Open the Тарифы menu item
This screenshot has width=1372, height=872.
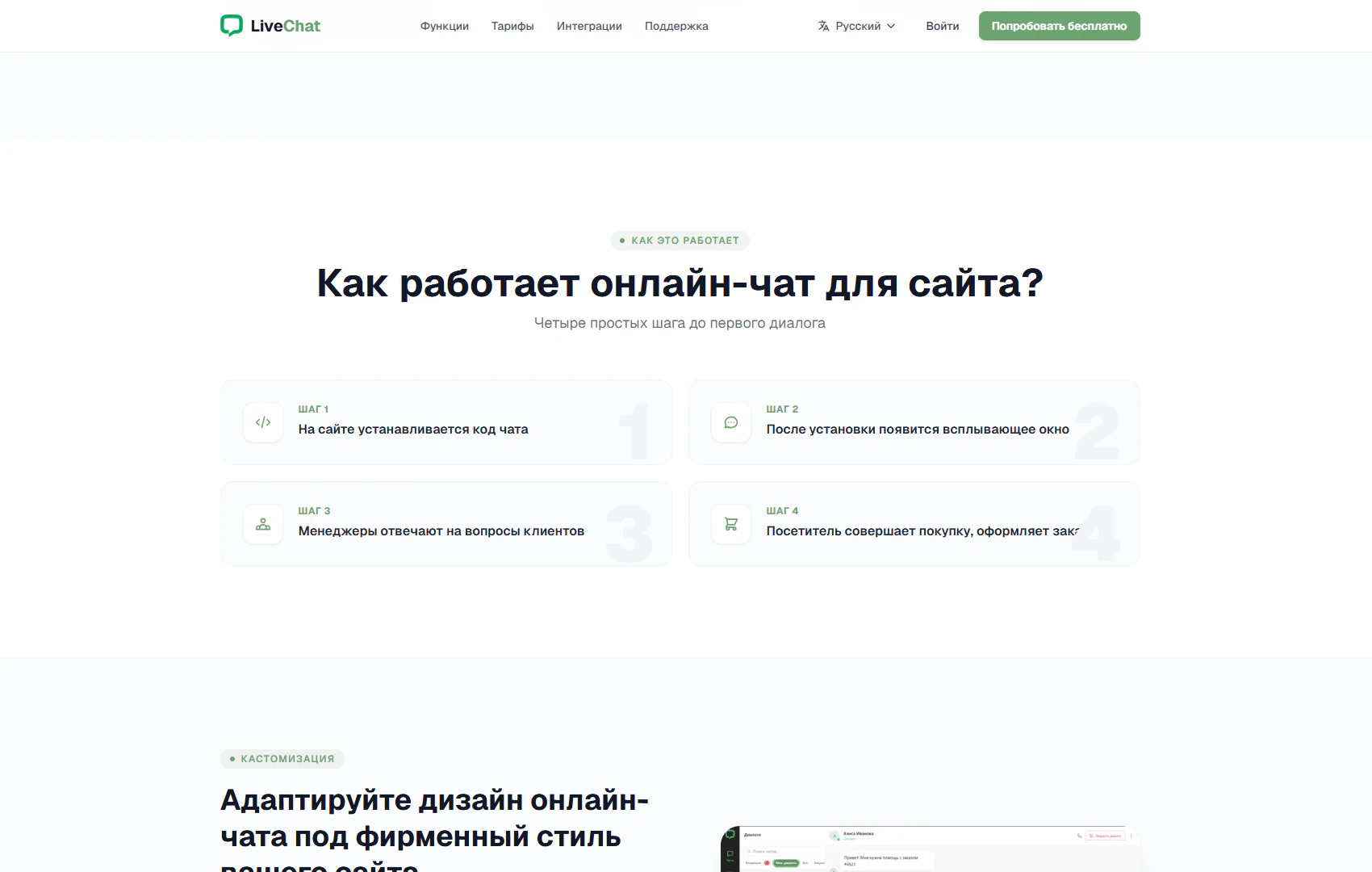pyautogui.click(x=512, y=26)
